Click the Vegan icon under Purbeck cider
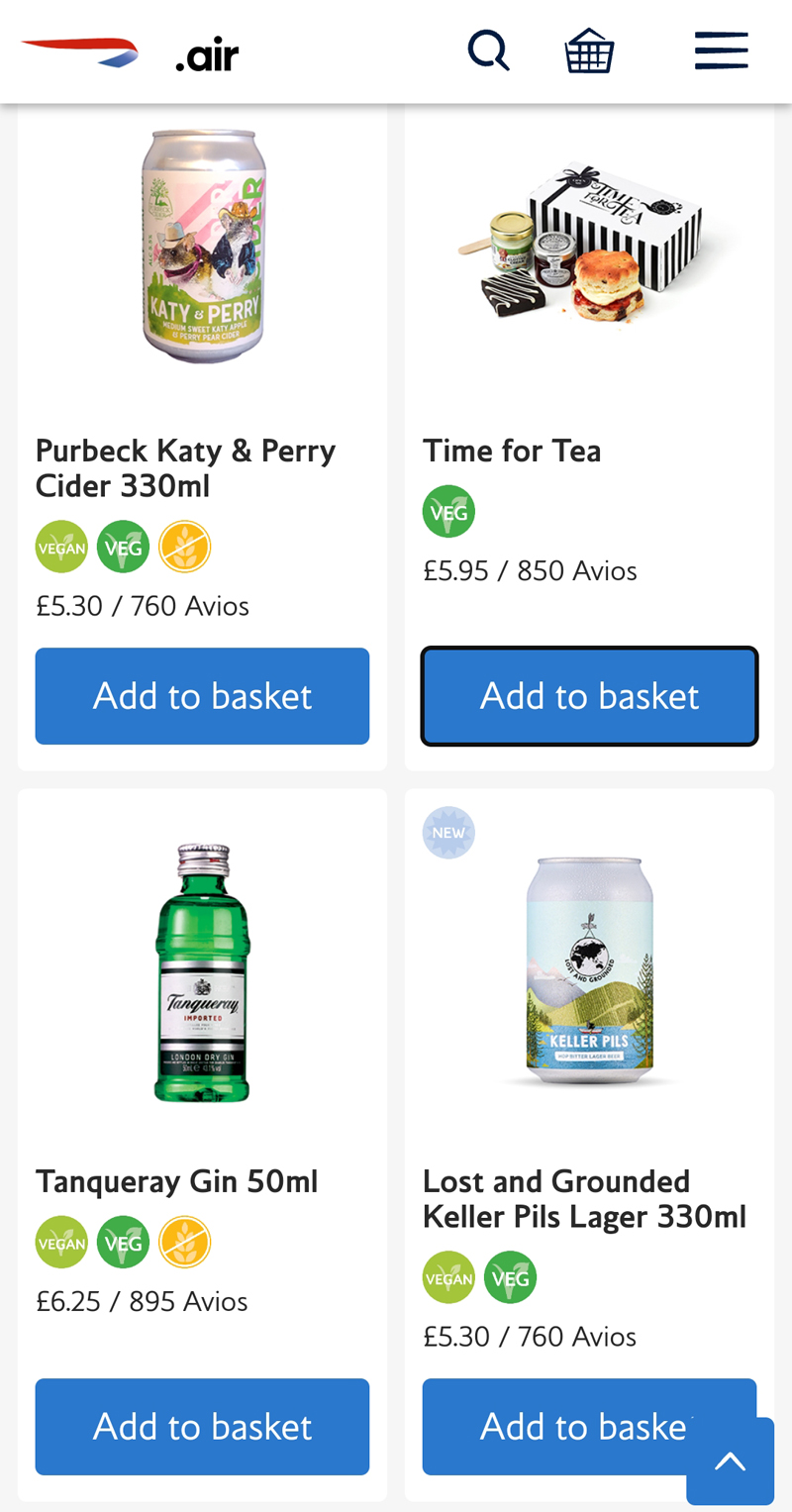Screen dimensions: 792x1512 click(61, 547)
